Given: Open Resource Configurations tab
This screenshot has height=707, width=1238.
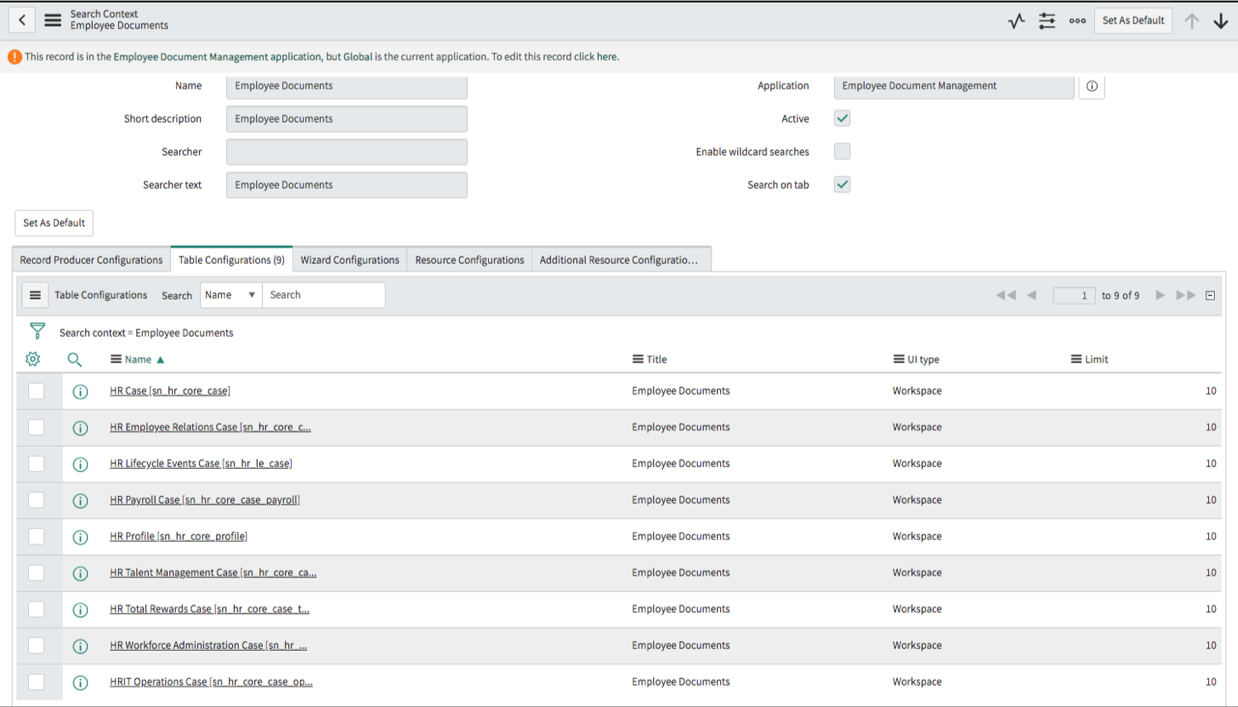Looking at the screenshot, I should coord(469,260).
